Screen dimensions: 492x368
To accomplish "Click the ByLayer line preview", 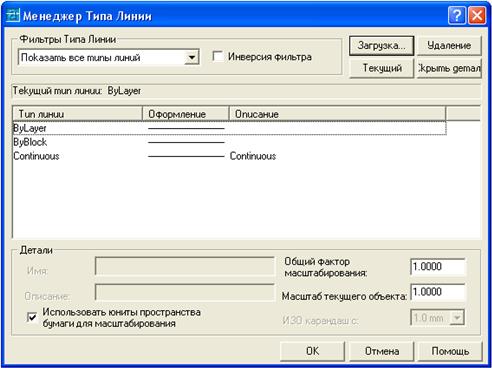I will (x=186, y=128).
